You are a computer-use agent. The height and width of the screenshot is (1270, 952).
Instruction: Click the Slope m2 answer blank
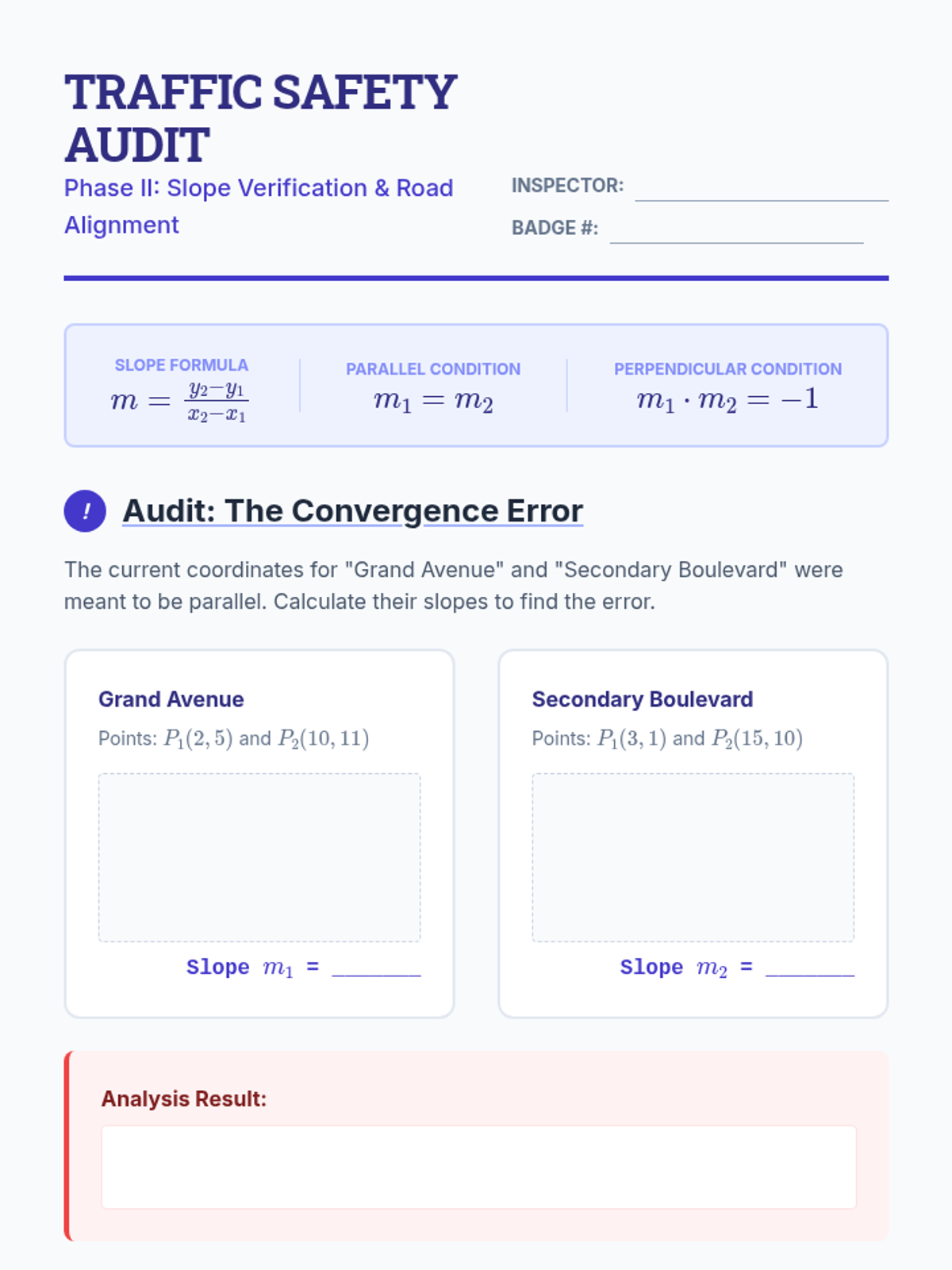810,968
